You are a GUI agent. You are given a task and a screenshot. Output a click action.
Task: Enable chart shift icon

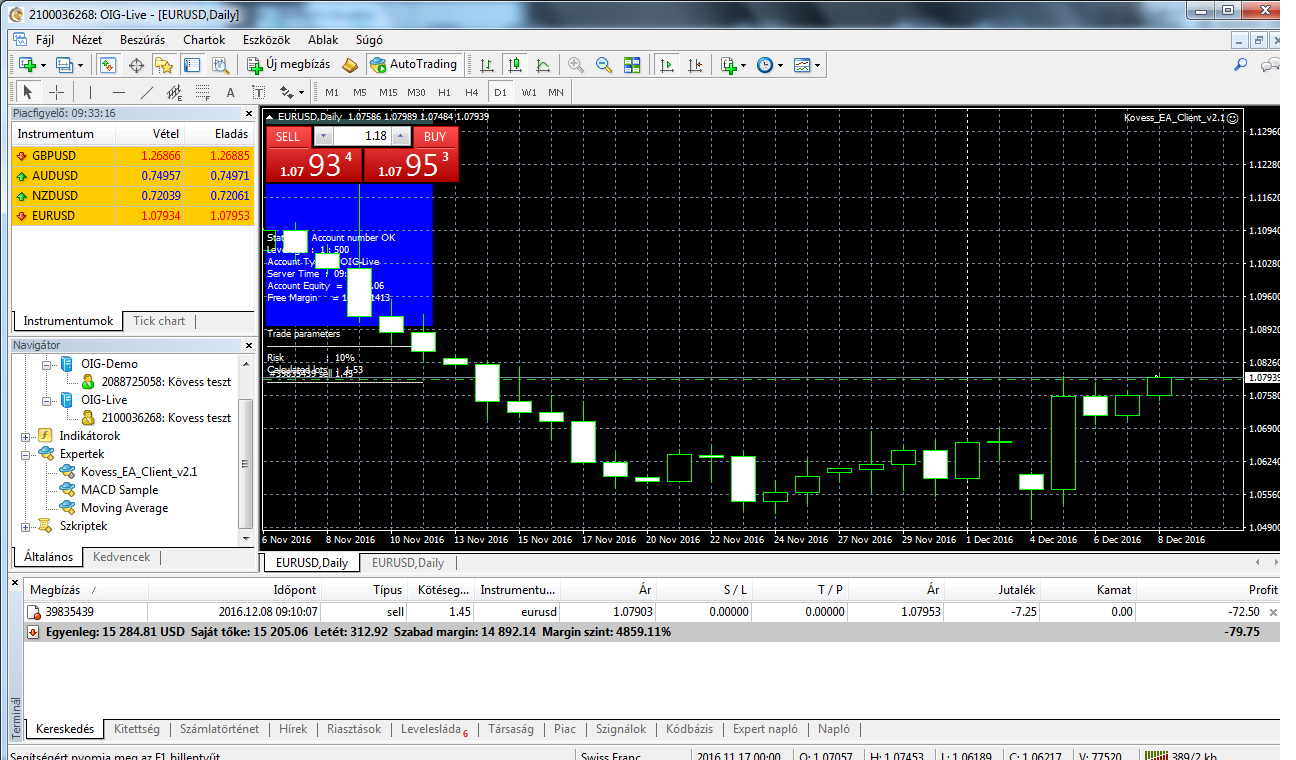click(x=694, y=64)
